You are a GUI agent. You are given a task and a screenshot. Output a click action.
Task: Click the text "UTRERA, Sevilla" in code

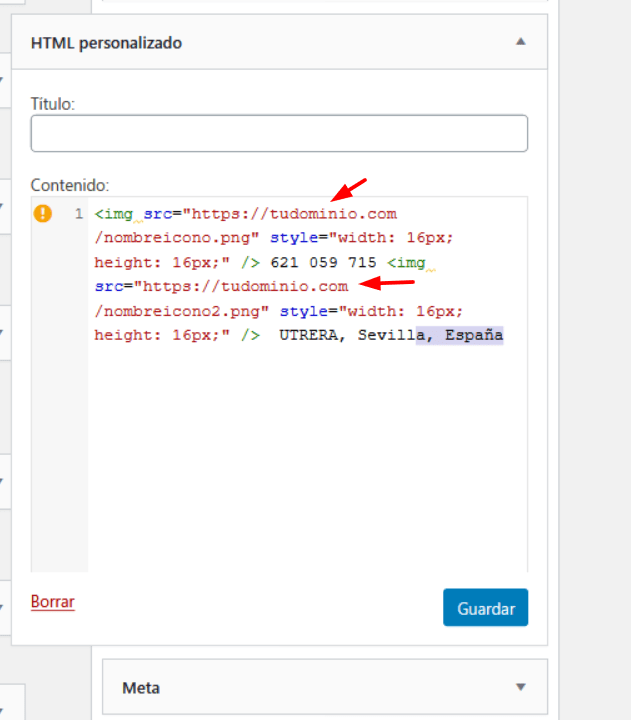[x=352, y=335]
